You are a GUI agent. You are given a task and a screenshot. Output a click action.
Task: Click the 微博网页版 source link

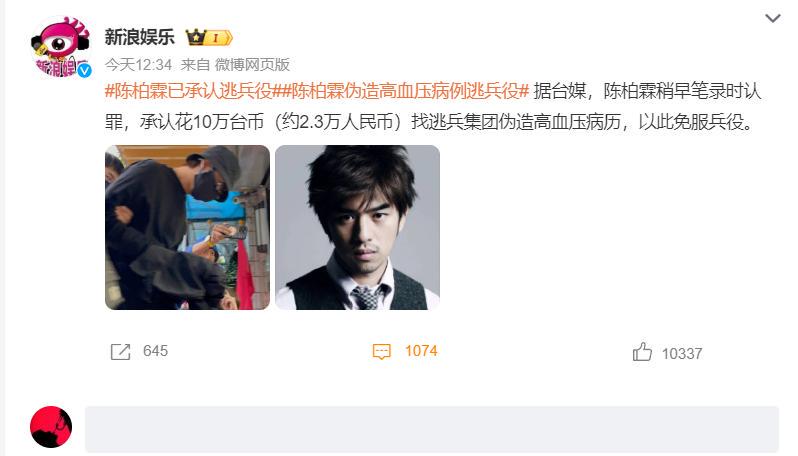252,65
